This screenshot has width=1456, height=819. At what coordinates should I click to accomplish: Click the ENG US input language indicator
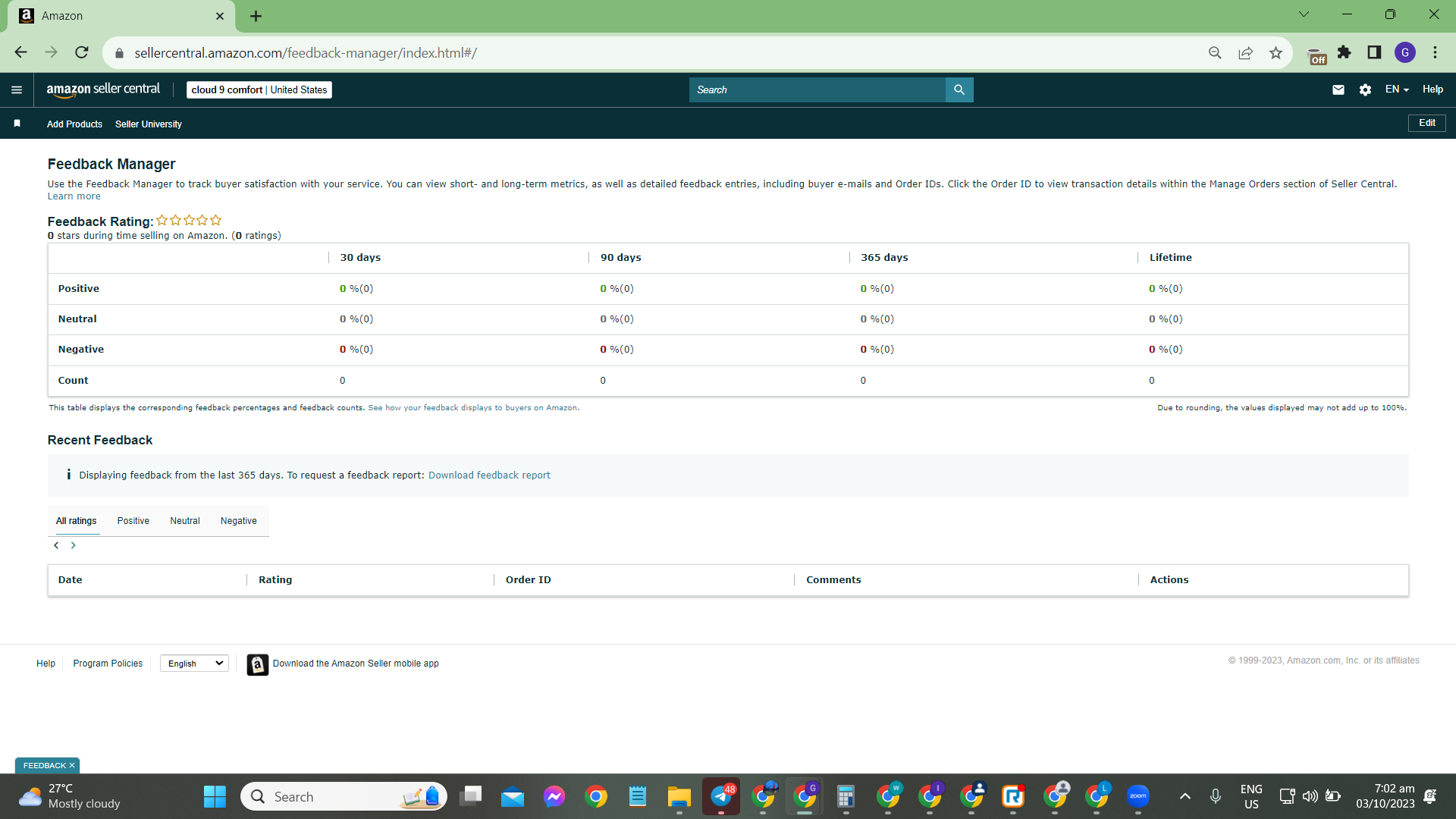1251,796
